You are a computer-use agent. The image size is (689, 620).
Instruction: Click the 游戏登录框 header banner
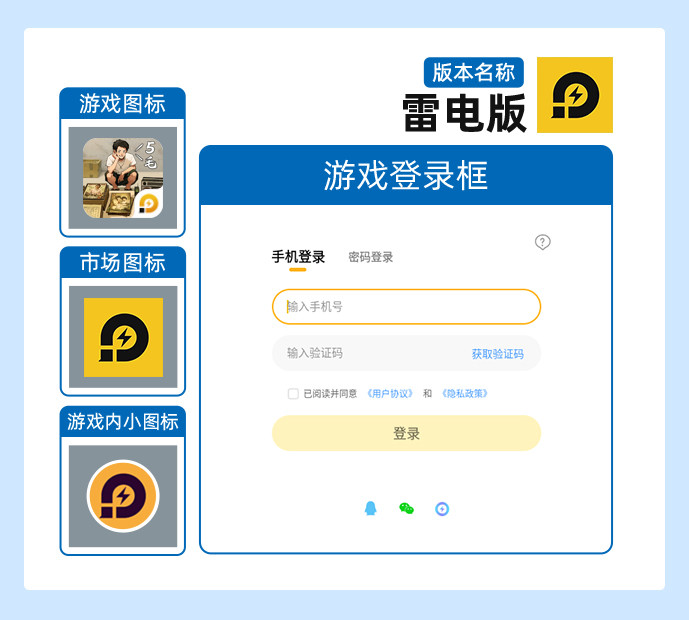tap(406, 175)
